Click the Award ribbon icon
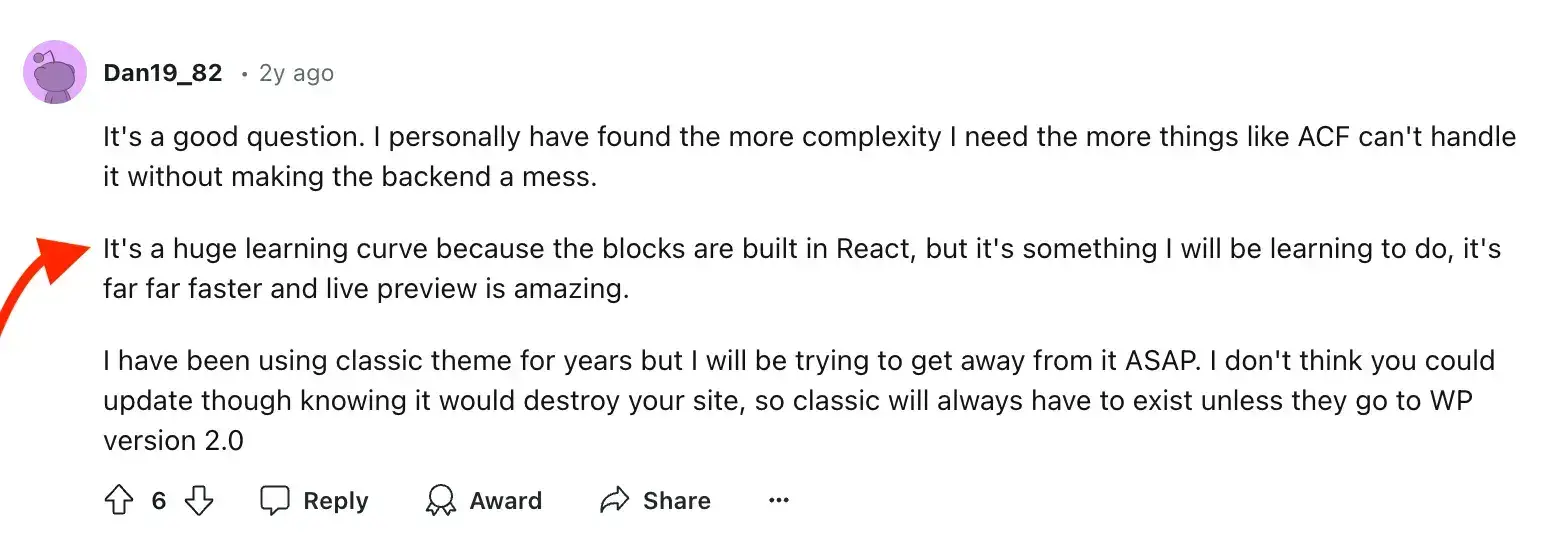 tap(440, 501)
